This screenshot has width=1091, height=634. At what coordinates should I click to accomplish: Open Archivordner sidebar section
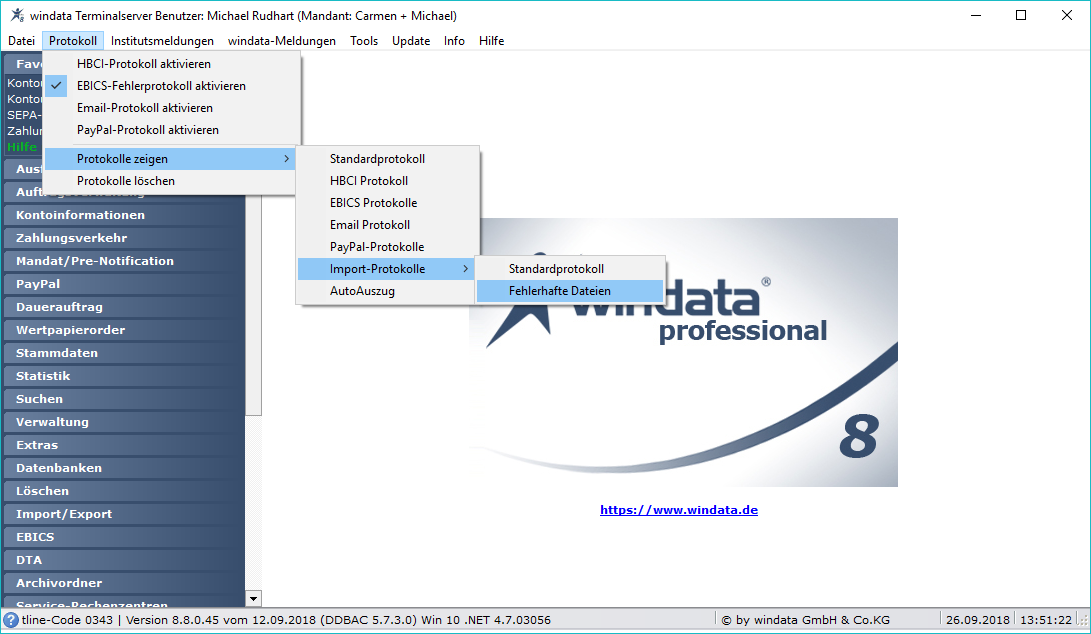(125, 583)
